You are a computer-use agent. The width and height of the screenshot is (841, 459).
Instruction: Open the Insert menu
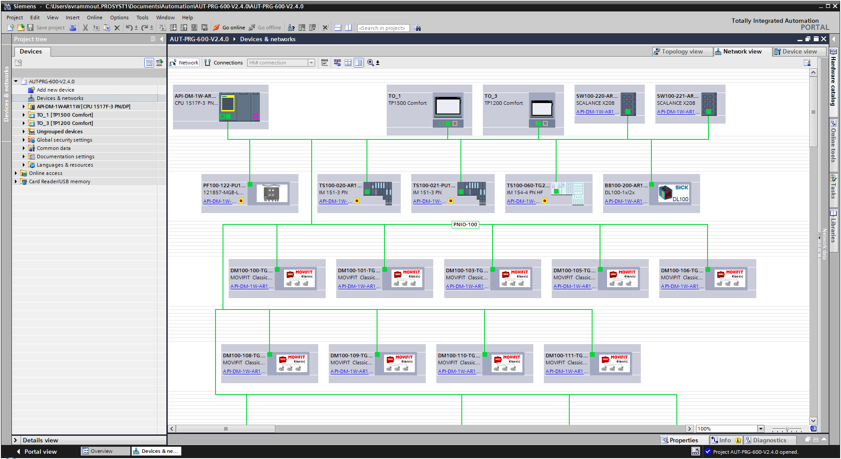click(x=72, y=18)
